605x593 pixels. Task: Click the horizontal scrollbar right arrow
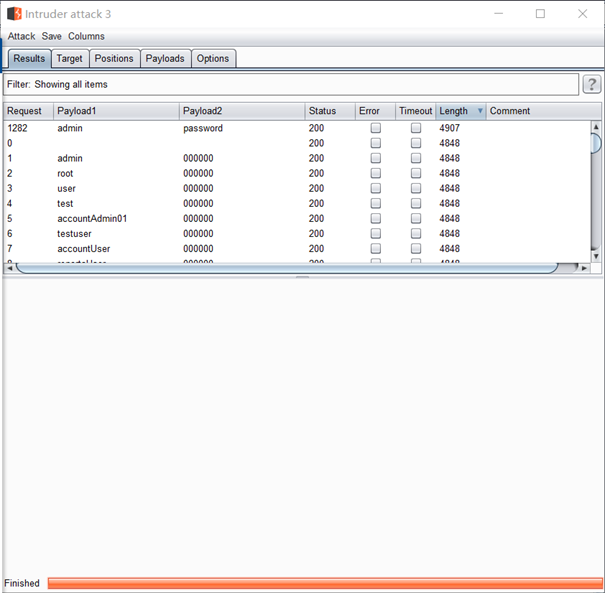(584, 268)
